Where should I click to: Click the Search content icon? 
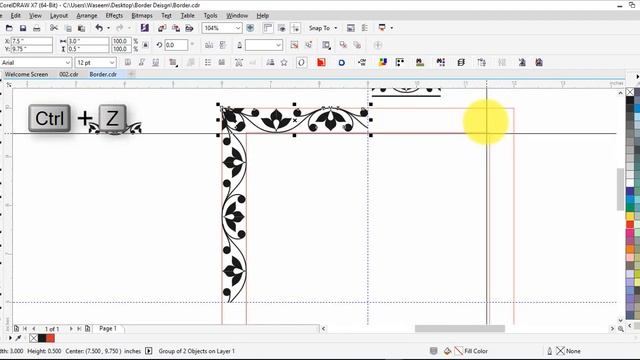click(x=144, y=28)
